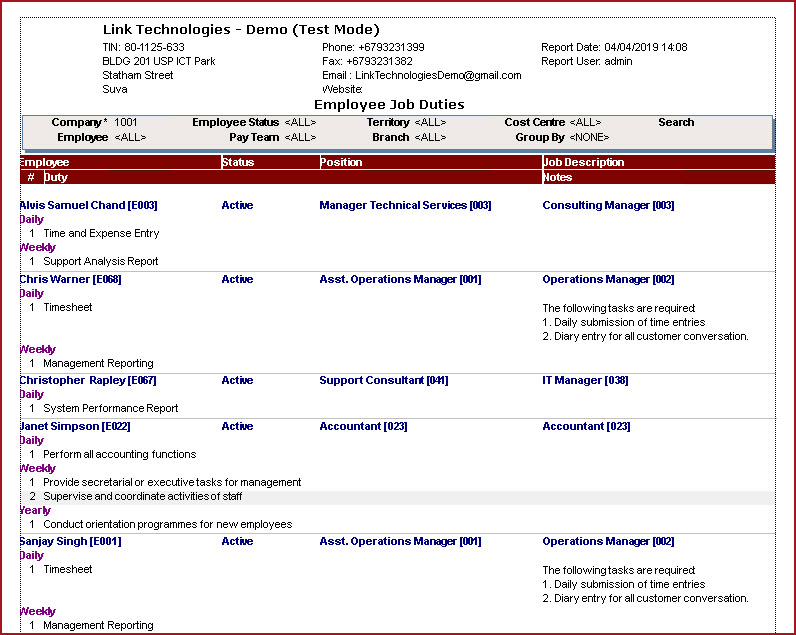Click the Employee Status filter value

pyautogui.click(x=300, y=123)
